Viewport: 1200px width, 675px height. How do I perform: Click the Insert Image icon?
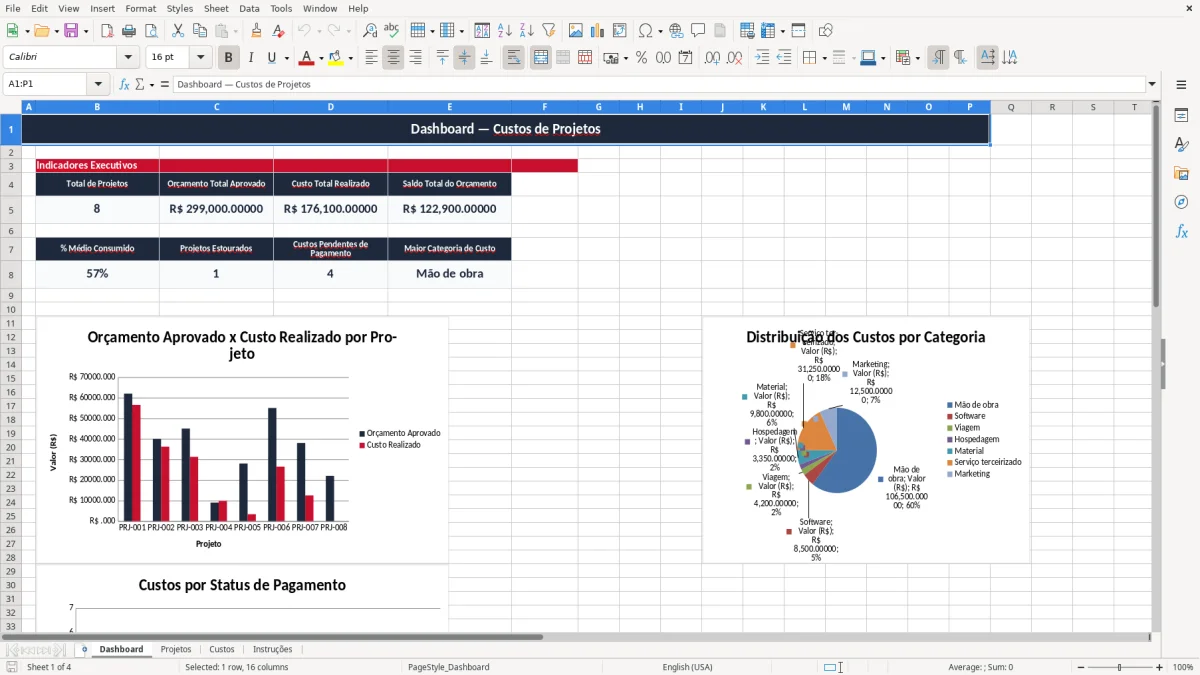[576, 31]
